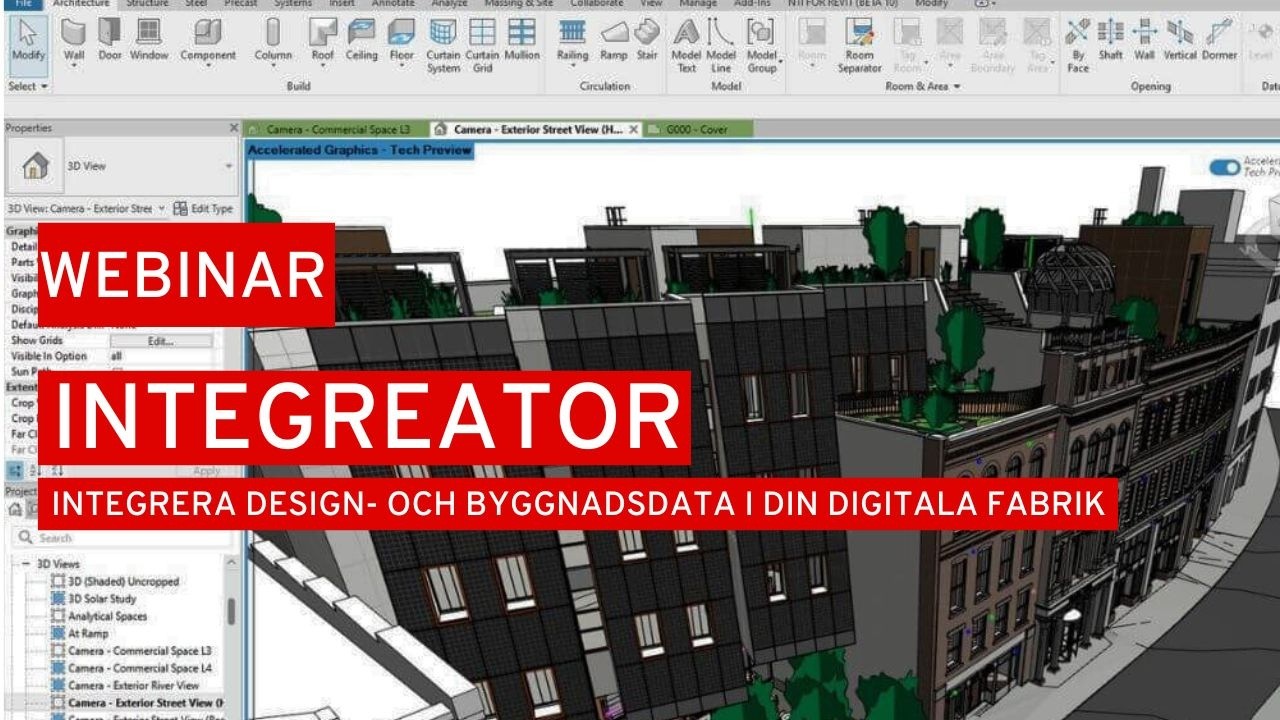Open the Manage ribbon tab
The image size is (1280, 720).
point(697,4)
